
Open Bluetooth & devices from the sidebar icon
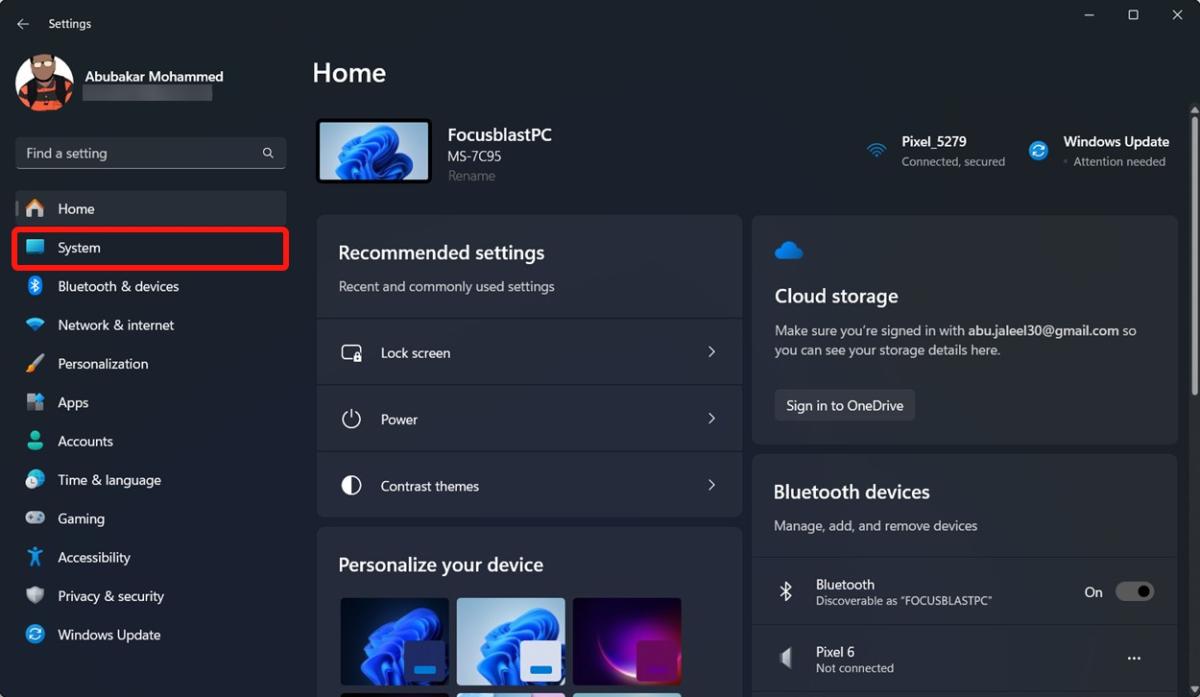(x=36, y=286)
